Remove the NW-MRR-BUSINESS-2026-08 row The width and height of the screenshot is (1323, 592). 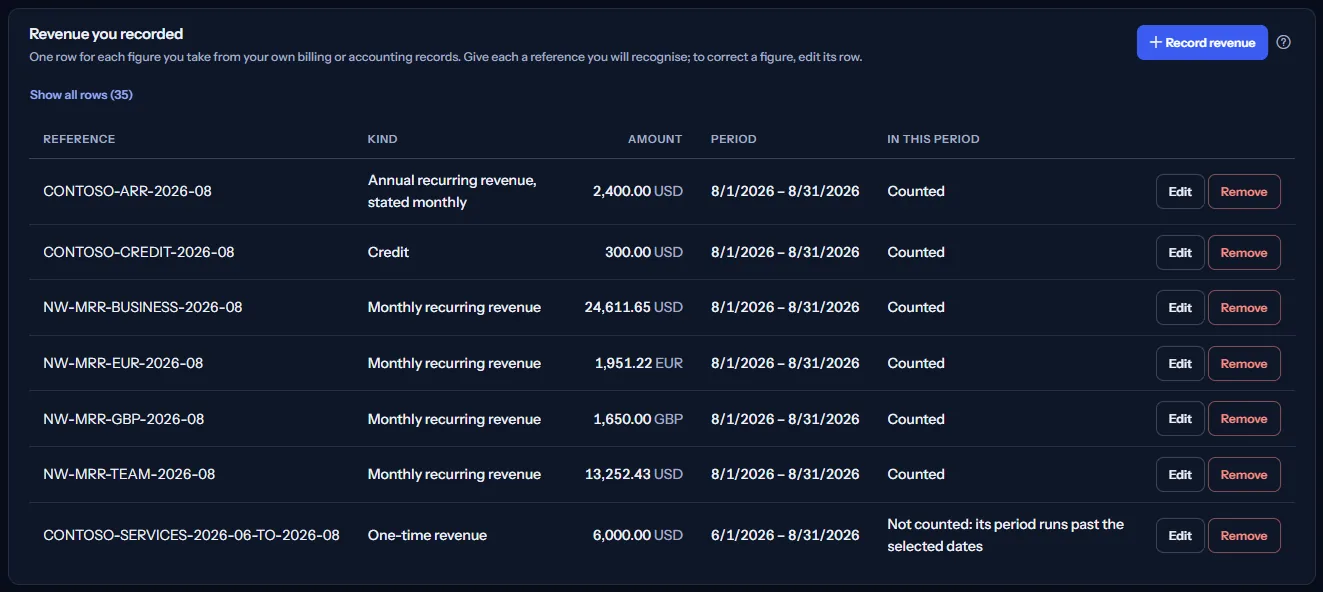pyautogui.click(x=1244, y=308)
